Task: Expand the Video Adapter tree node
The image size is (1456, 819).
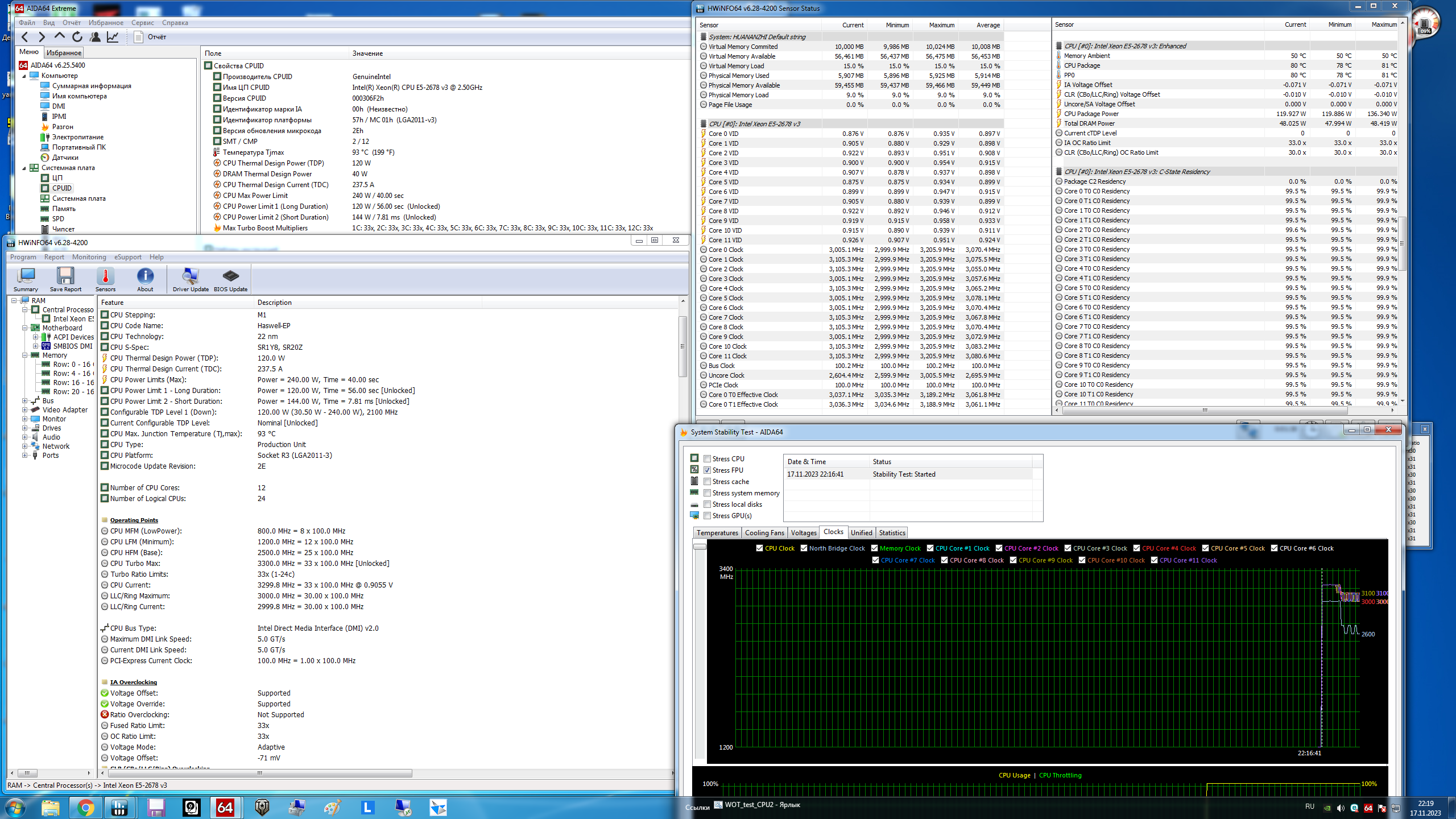Action: tap(25, 410)
